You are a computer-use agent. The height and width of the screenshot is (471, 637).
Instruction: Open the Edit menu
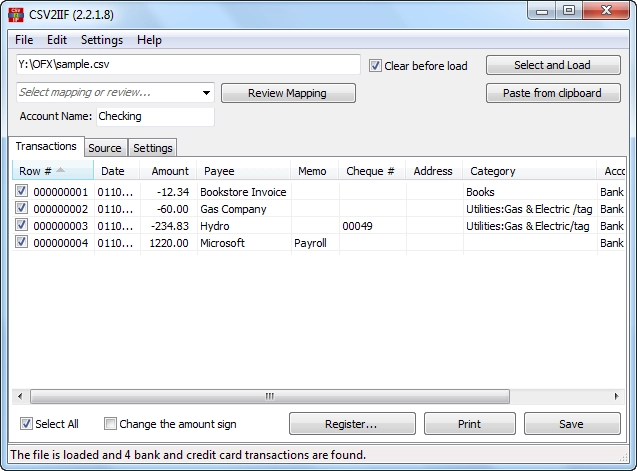[57, 40]
